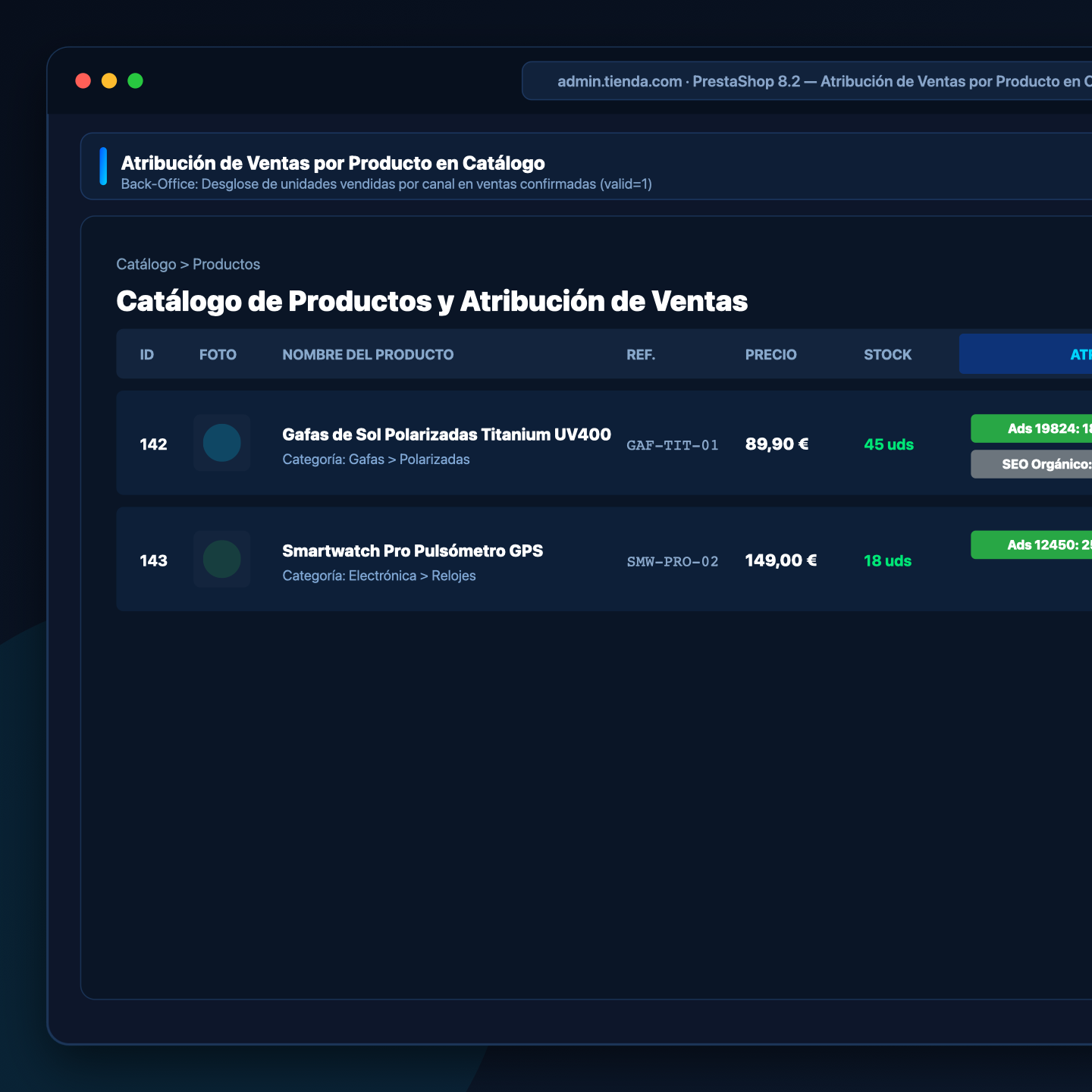Select the Electrónica > Relojes category text
1092x1092 pixels.
(x=413, y=576)
